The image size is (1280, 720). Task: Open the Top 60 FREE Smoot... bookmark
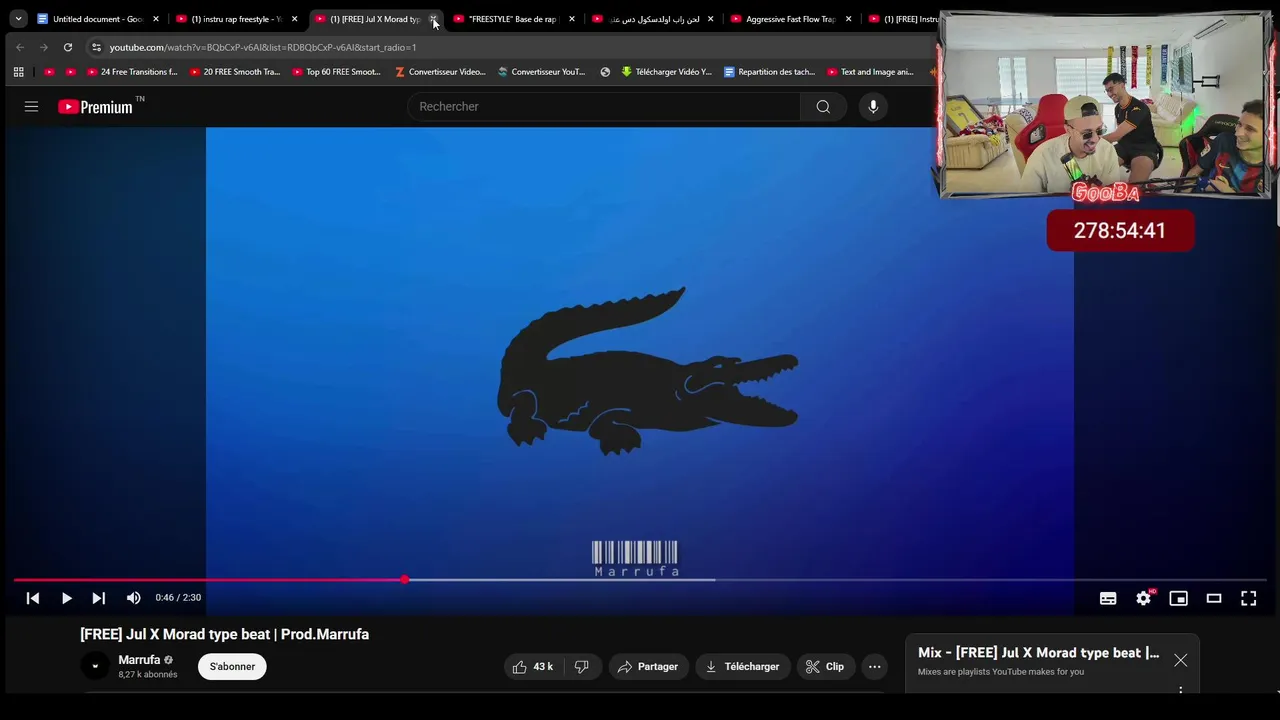pos(336,72)
